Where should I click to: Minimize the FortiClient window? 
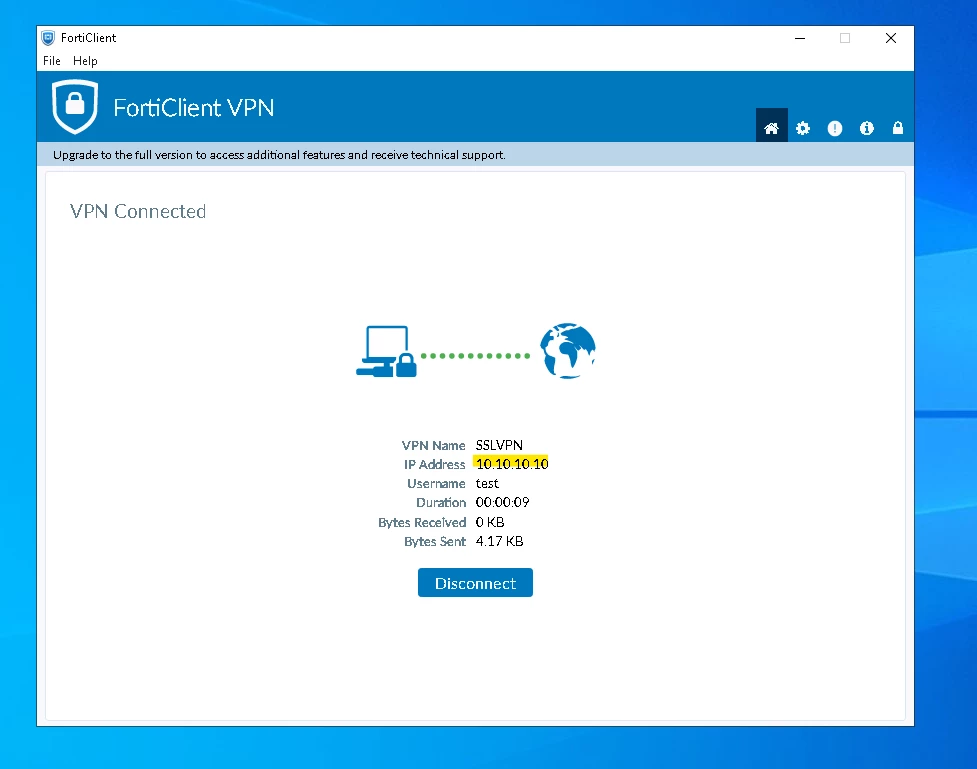tap(800, 38)
